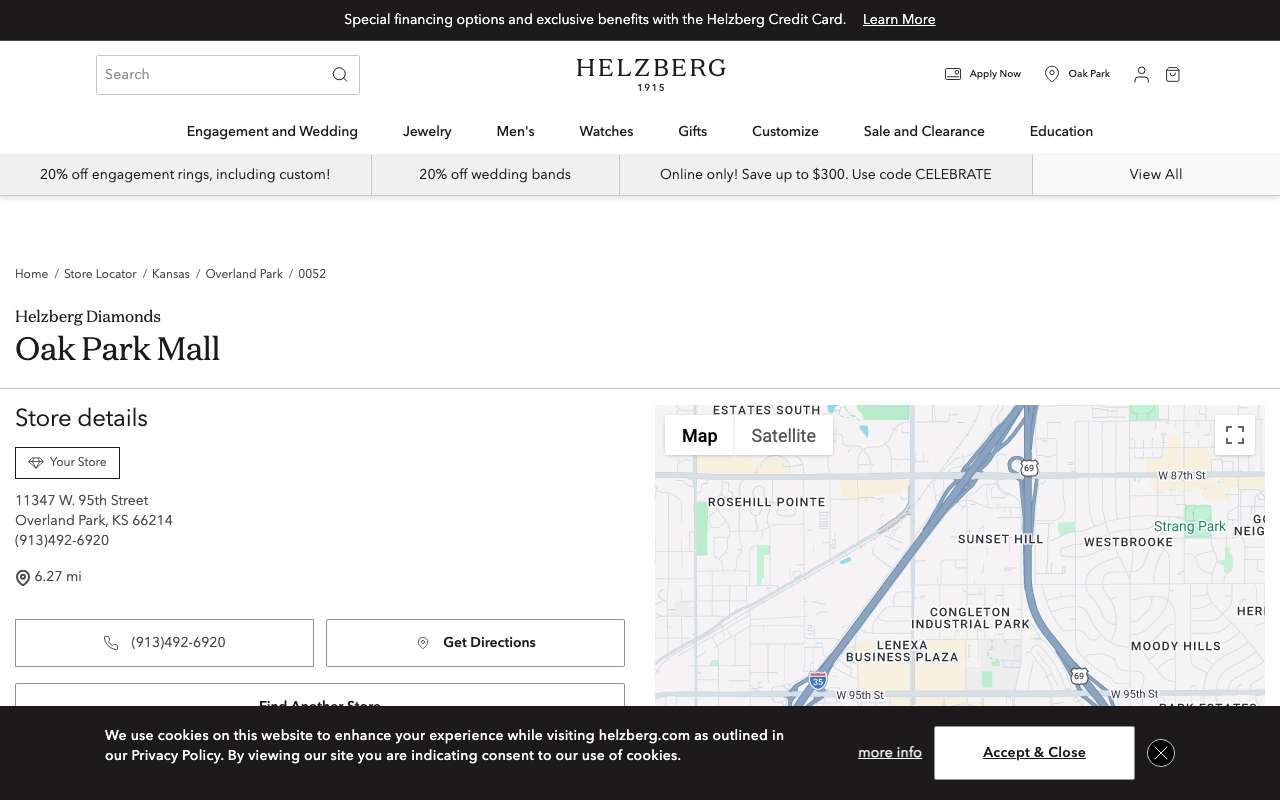This screenshot has height=800, width=1280.
Task: Click the 6.27 mi distance pin icon
Action: click(x=23, y=578)
